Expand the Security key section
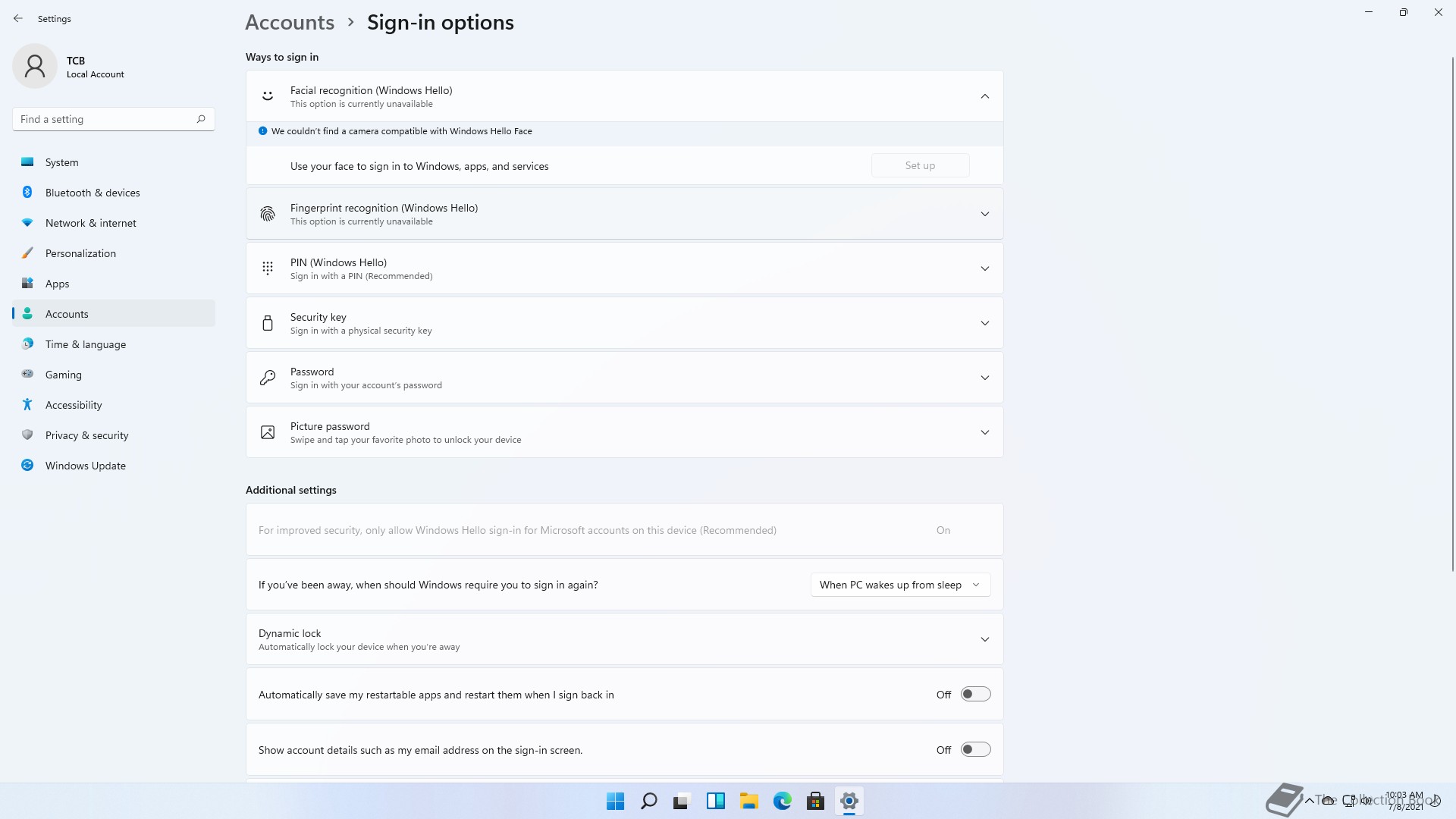Viewport: 1456px width, 819px height. click(985, 323)
